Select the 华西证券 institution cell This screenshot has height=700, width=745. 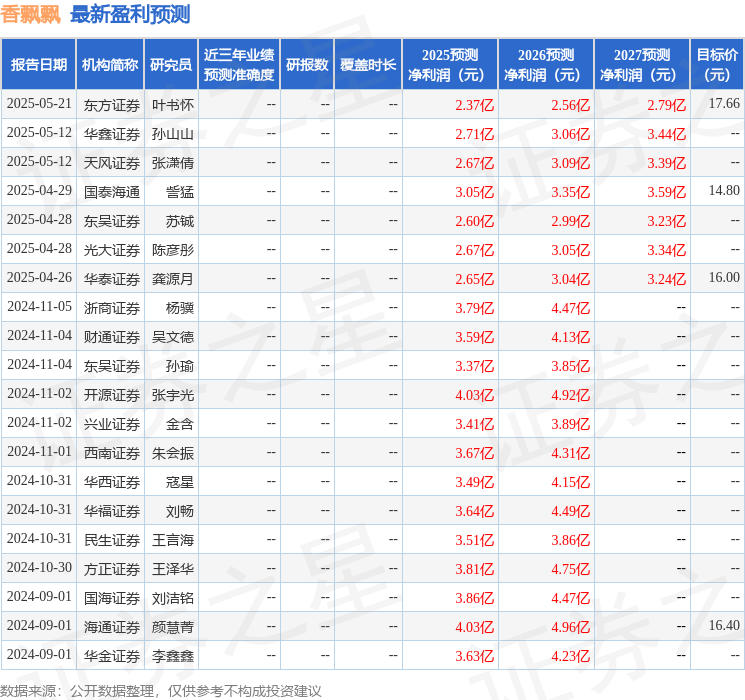pos(112,482)
